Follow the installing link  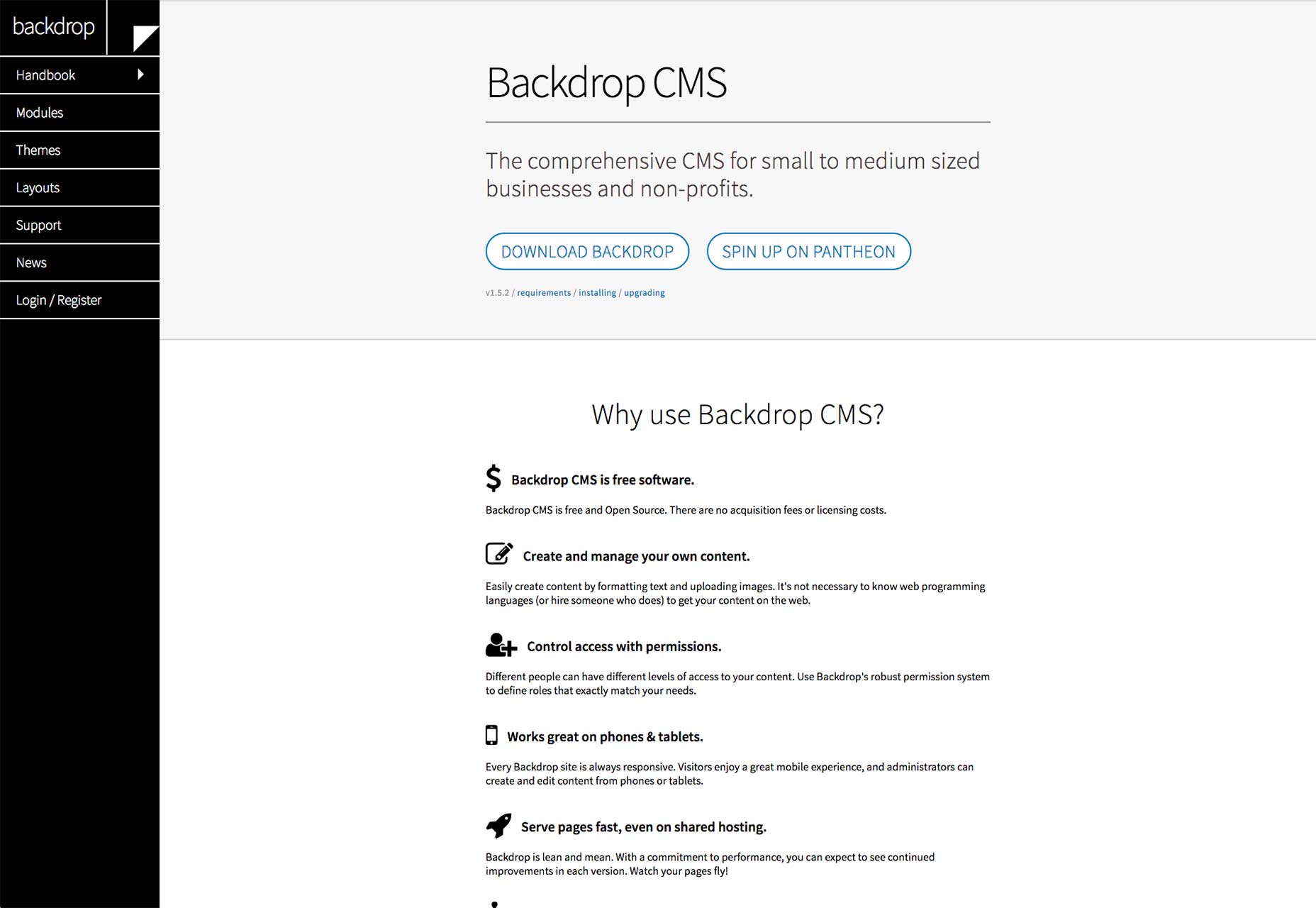pyautogui.click(x=597, y=293)
